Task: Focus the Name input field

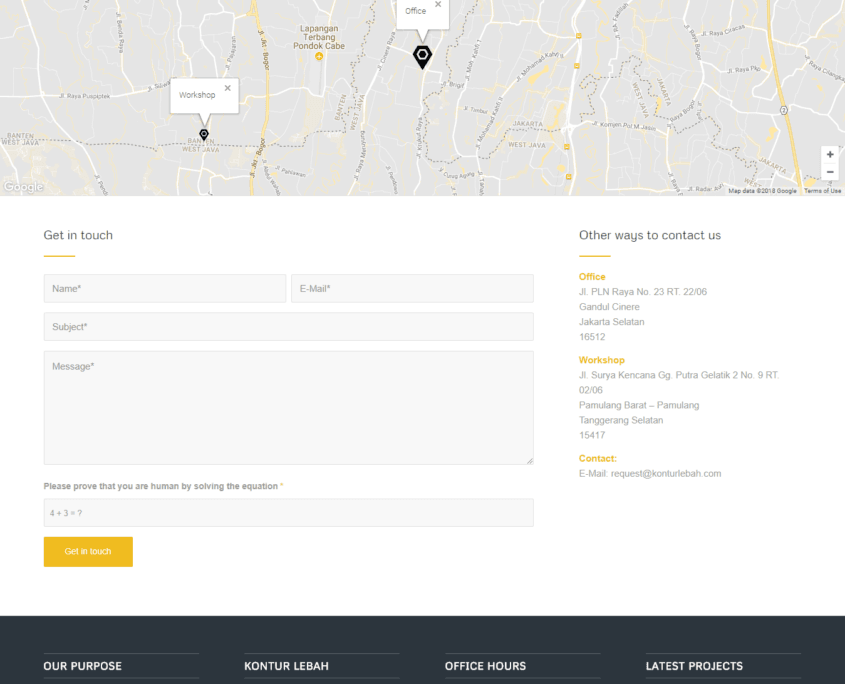Action: [x=164, y=288]
